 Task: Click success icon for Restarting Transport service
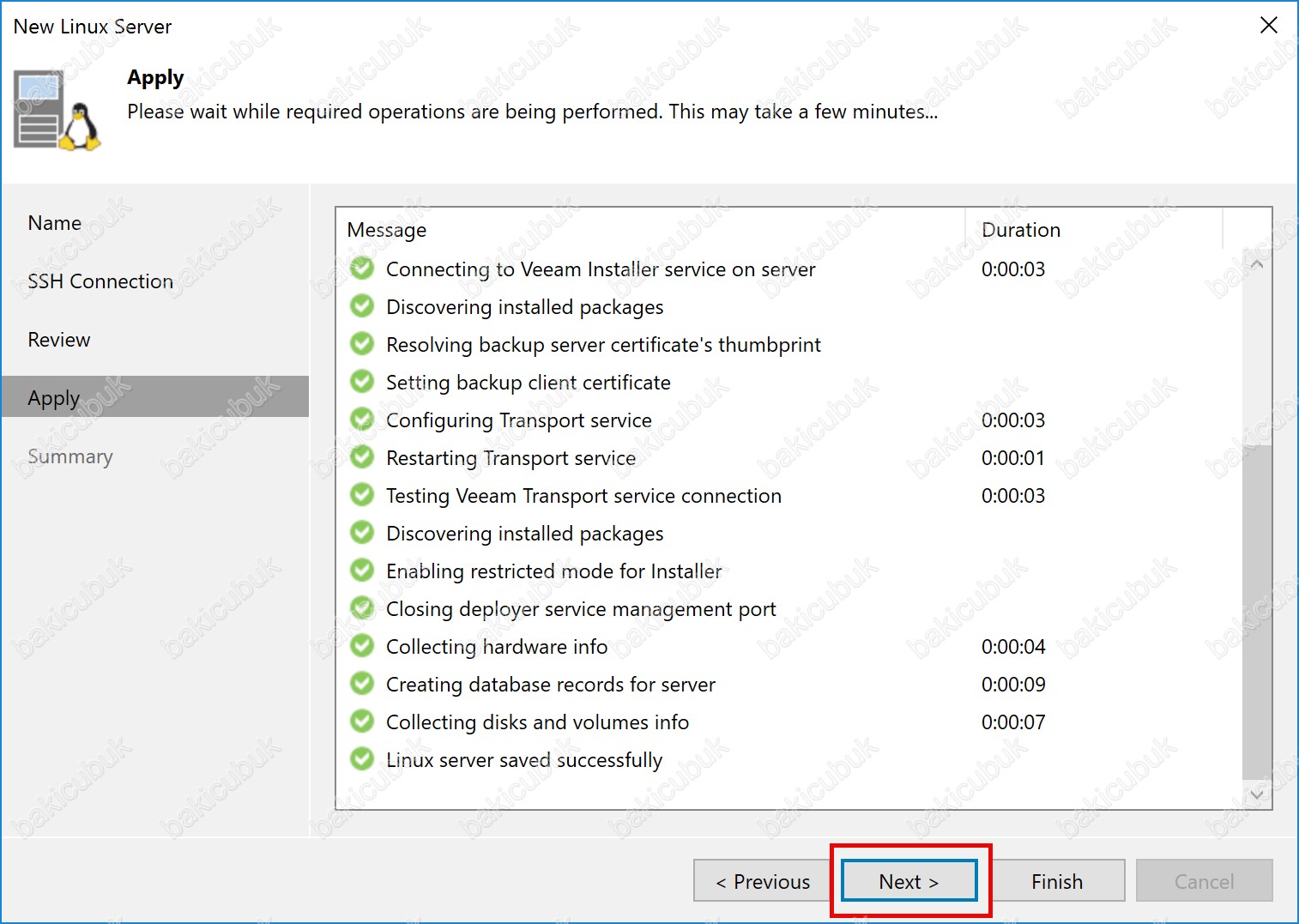tap(362, 457)
